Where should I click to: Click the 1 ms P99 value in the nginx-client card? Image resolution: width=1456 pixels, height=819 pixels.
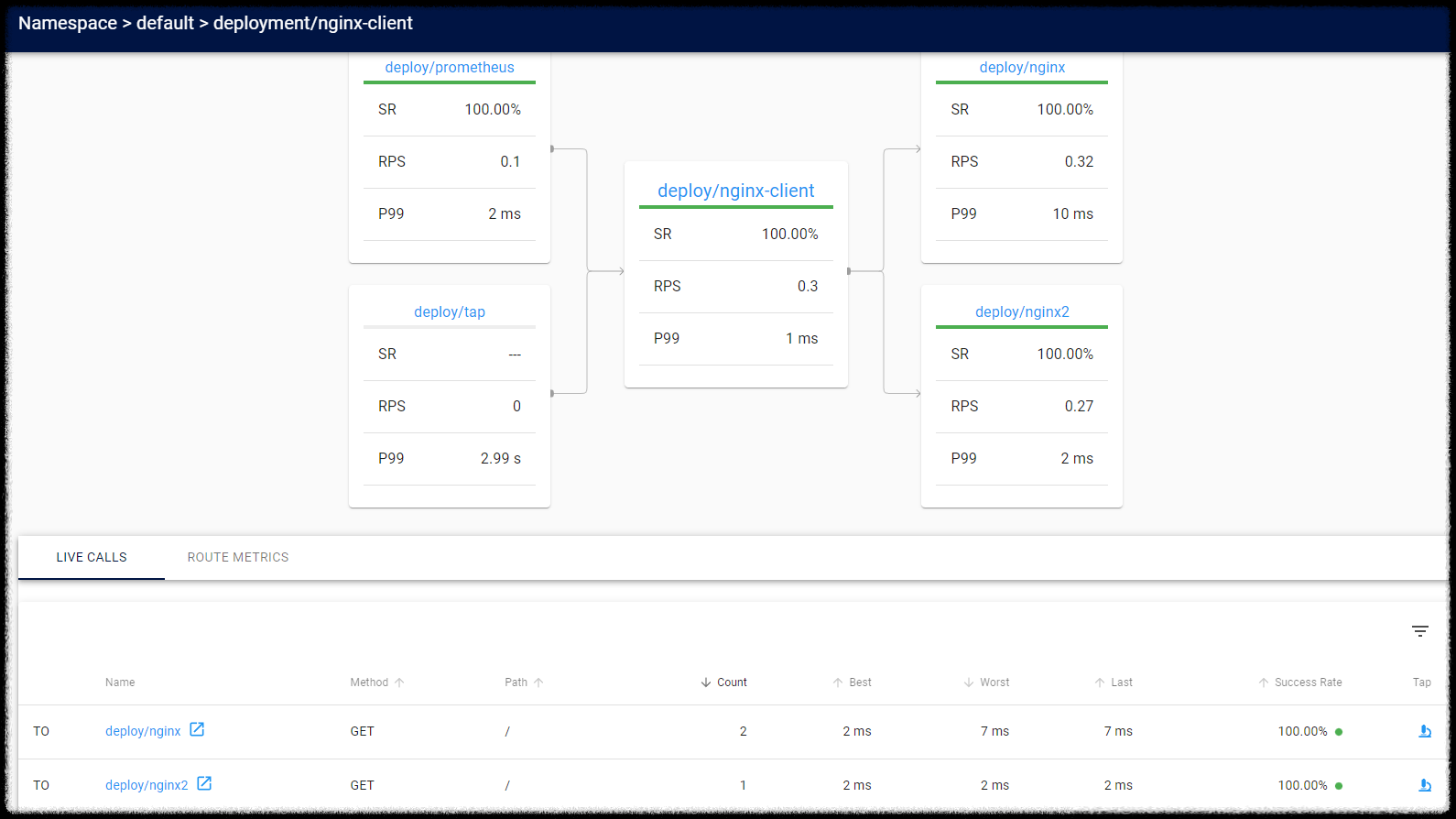(802, 338)
